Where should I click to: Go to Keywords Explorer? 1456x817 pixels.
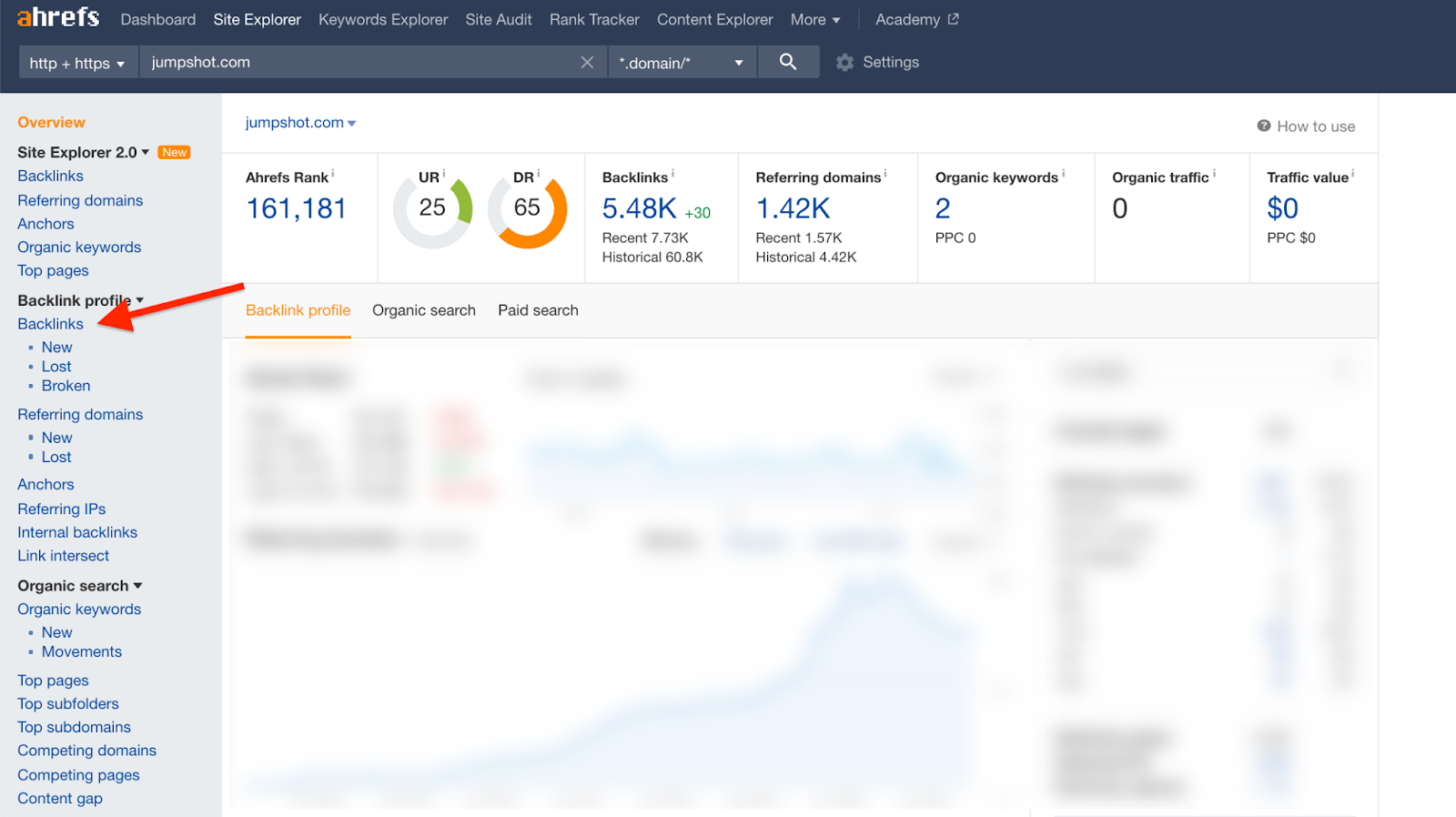click(x=383, y=19)
